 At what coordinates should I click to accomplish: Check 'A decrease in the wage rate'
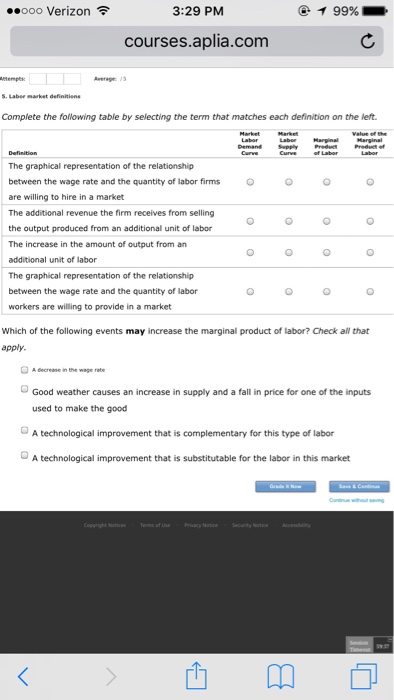click(x=24, y=370)
